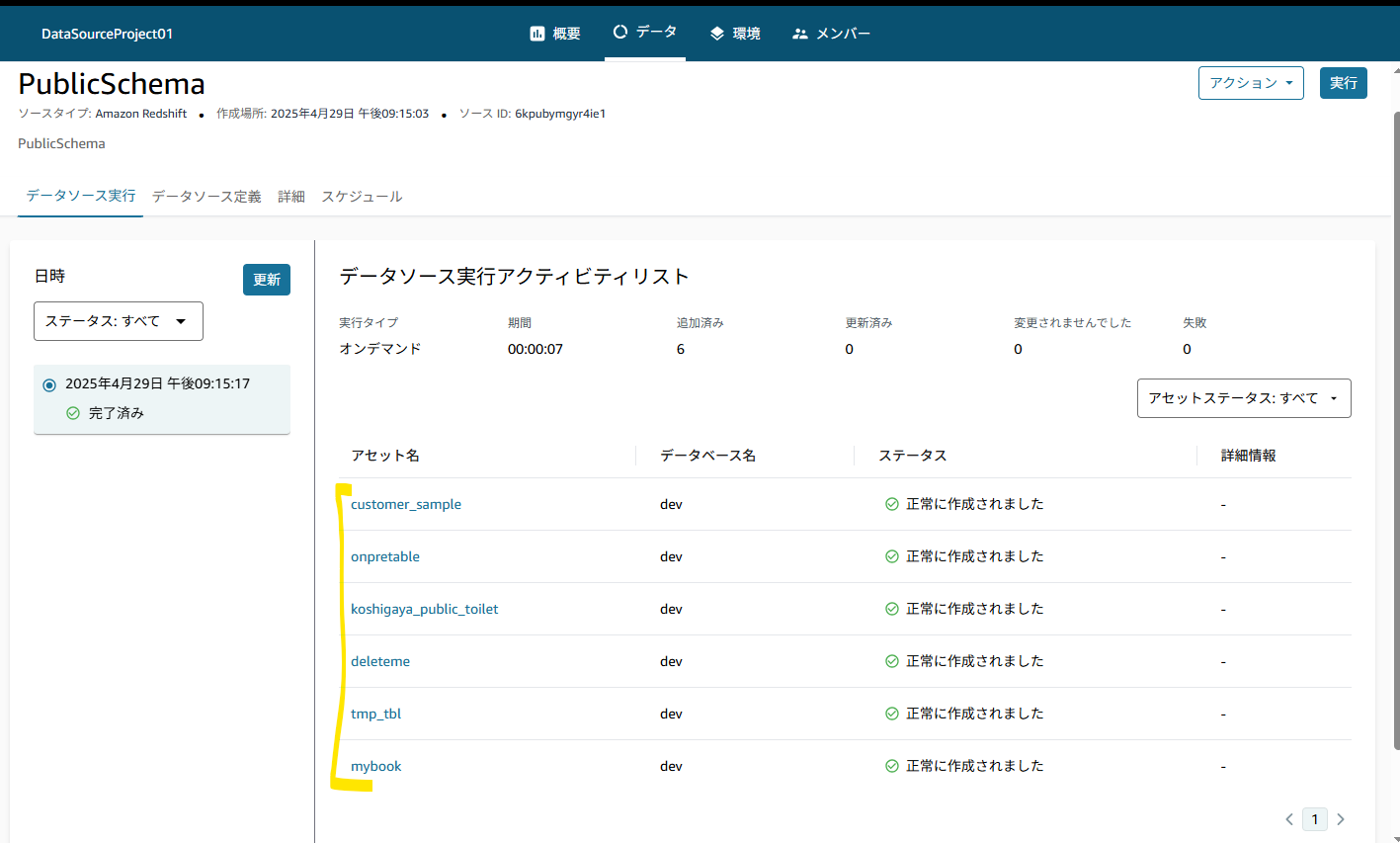Click the 環境 layers icon
1400x843 pixels.
tap(717, 34)
